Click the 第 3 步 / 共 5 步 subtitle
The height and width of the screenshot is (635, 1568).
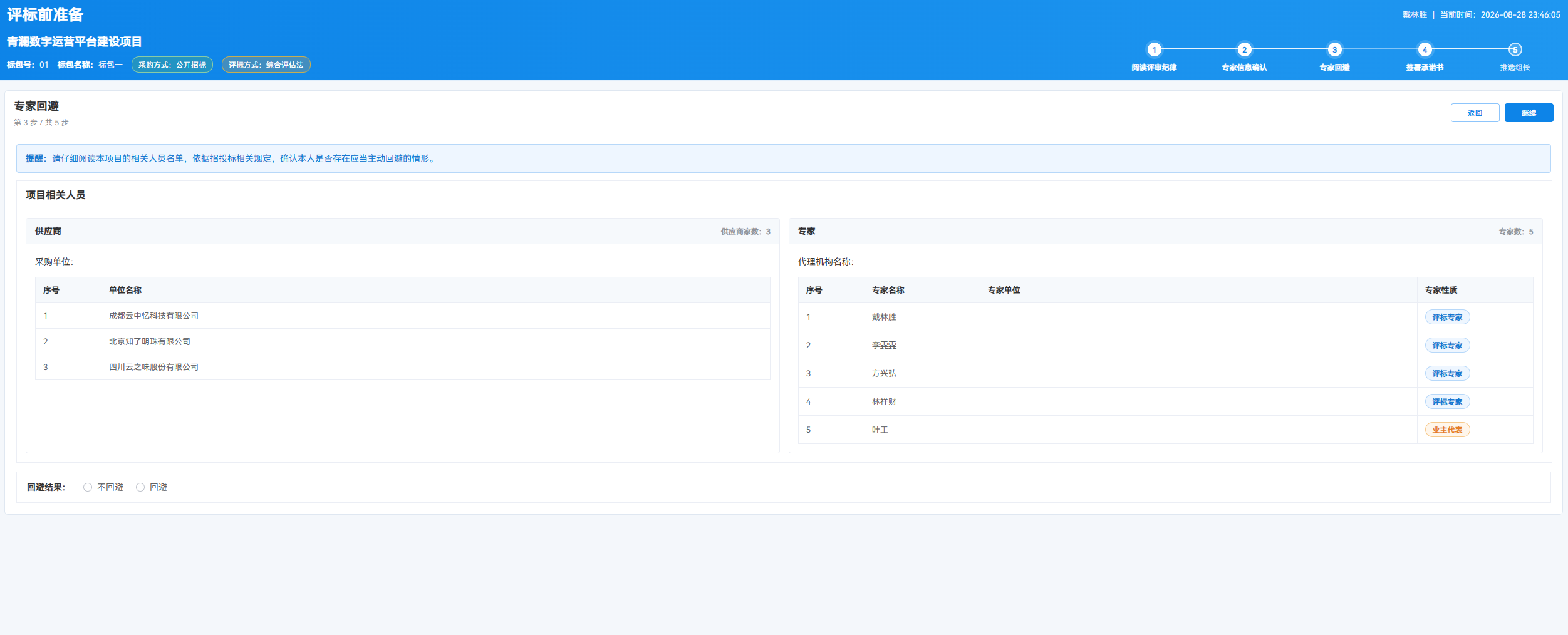pyautogui.click(x=41, y=122)
